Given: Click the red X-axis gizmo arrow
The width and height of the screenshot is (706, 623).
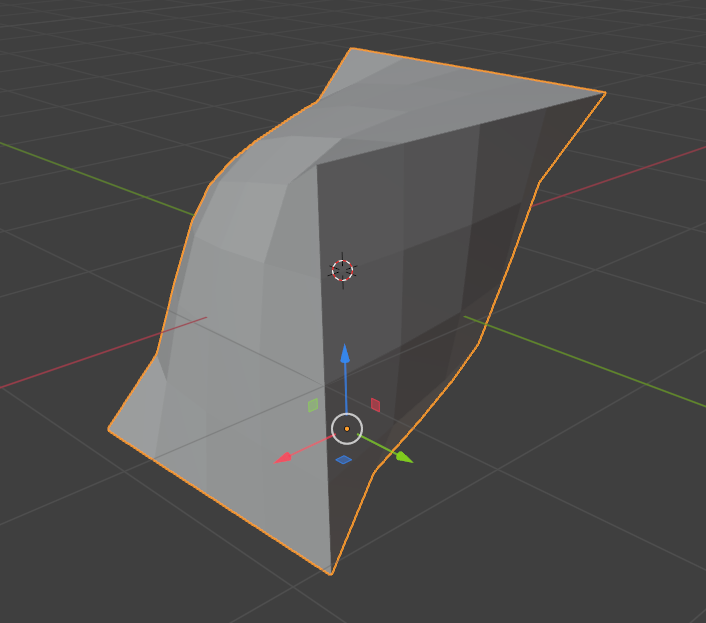Looking at the screenshot, I should [284, 457].
